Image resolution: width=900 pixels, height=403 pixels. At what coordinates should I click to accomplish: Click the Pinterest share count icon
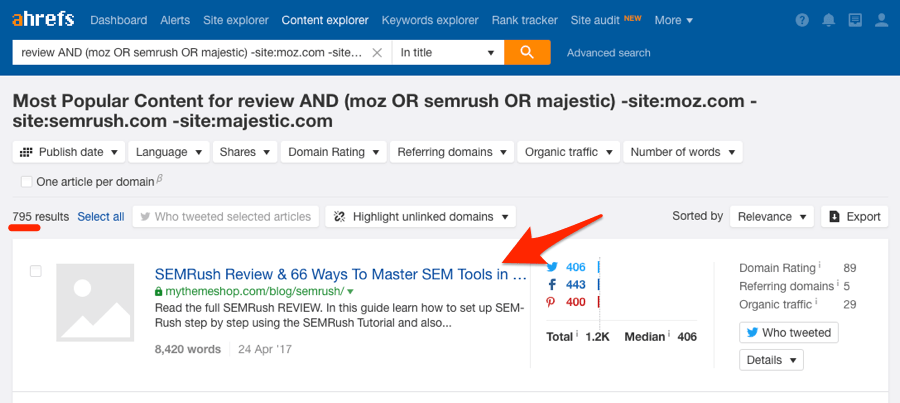click(552, 302)
